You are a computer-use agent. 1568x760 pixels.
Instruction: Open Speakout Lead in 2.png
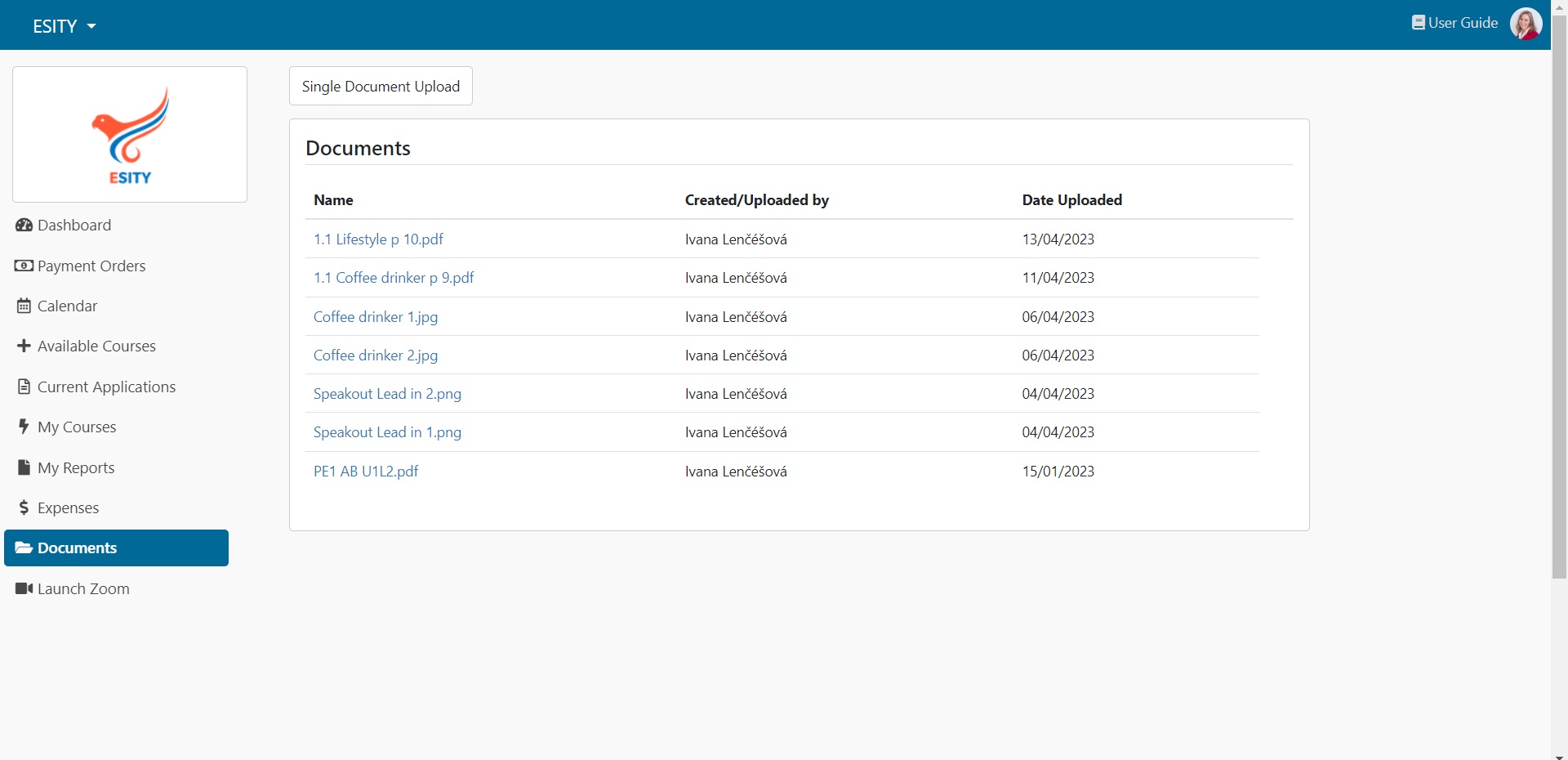(x=387, y=394)
